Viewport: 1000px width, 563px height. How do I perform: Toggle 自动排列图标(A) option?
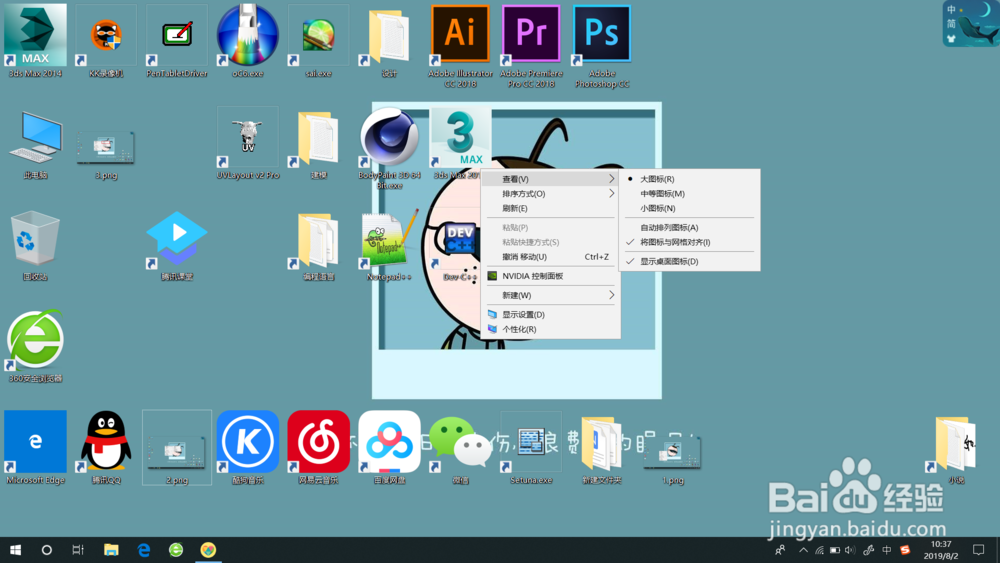689,228
